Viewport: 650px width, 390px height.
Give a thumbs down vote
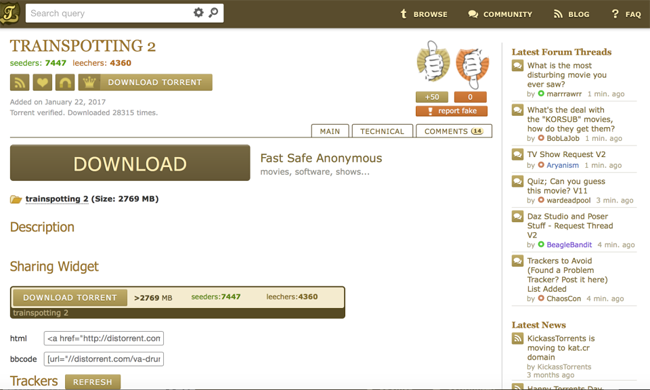(x=472, y=66)
